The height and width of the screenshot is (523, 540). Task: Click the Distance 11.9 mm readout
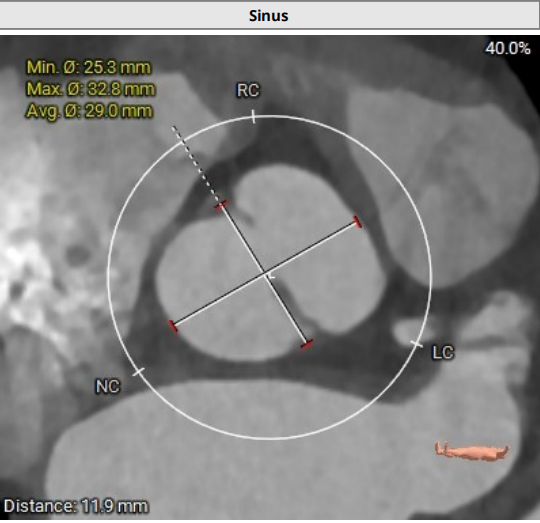76,506
